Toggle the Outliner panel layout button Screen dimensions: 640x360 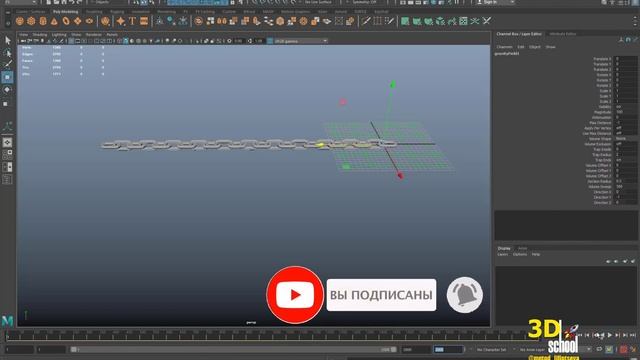7,180
